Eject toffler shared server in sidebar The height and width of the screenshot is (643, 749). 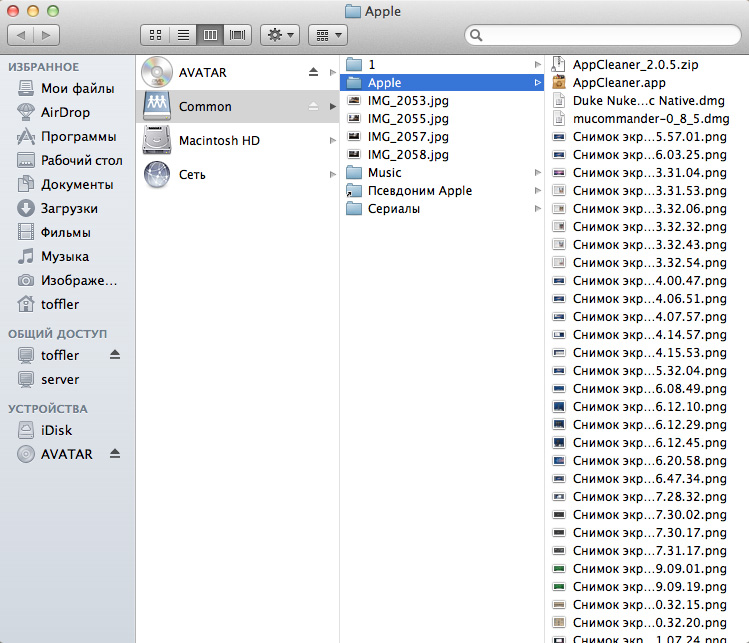click(114, 355)
